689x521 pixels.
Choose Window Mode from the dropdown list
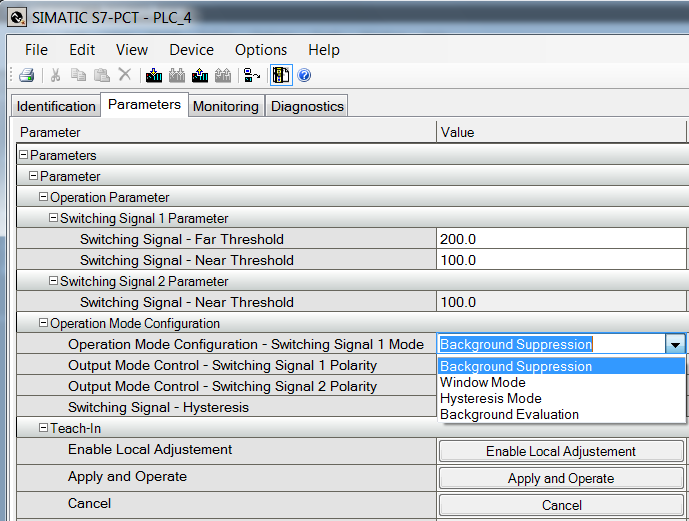coord(562,382)
